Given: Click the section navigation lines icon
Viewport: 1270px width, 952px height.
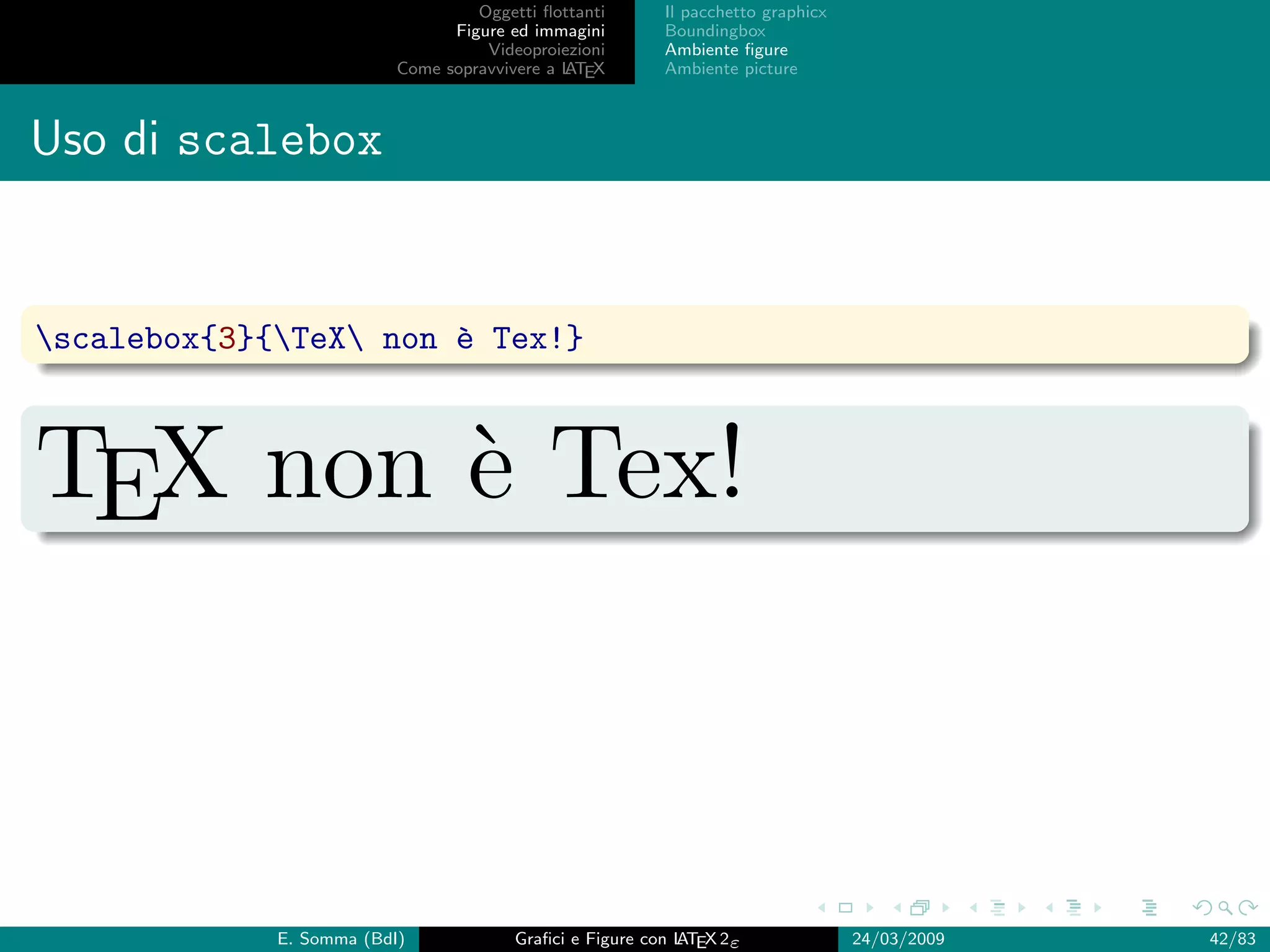Looking at the screenshot, I should pos(1073,908).
